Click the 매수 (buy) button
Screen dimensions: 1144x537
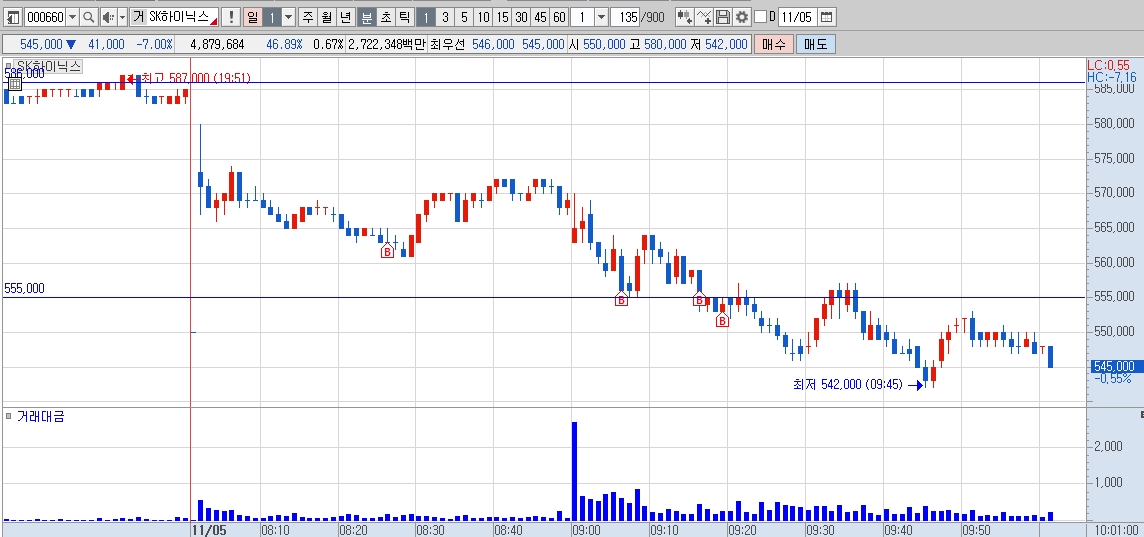tap(773, 45)
